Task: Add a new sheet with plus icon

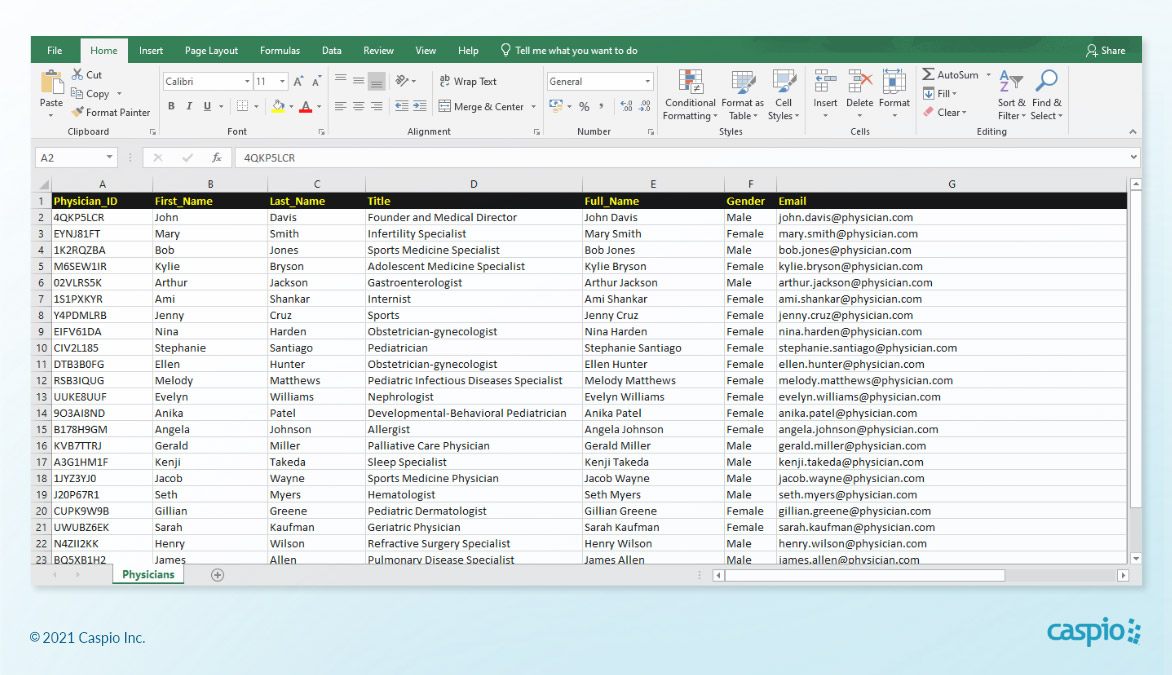Action: tap(217, 575)
